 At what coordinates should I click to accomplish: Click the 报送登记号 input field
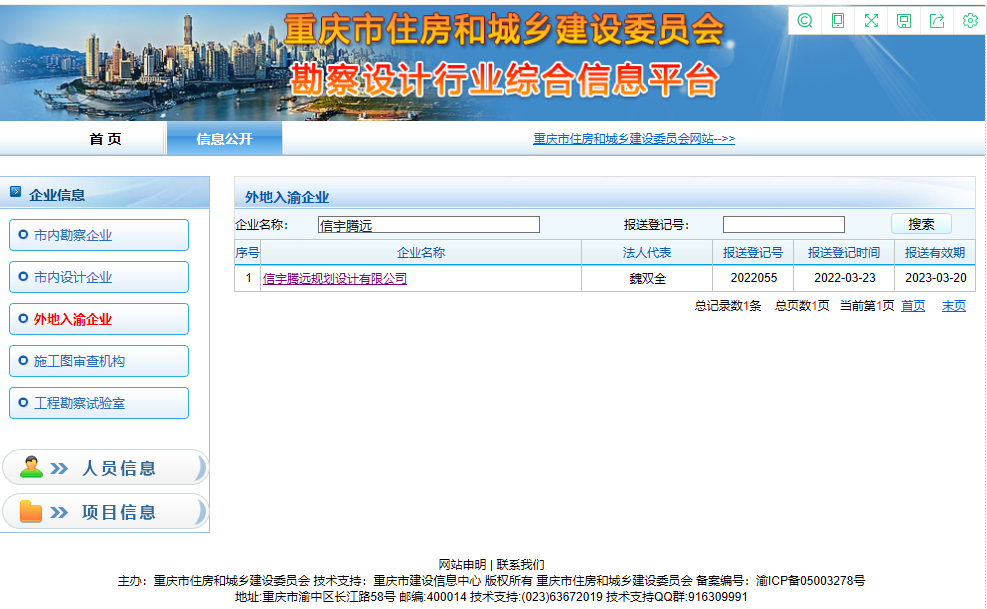tap(783, 223)
